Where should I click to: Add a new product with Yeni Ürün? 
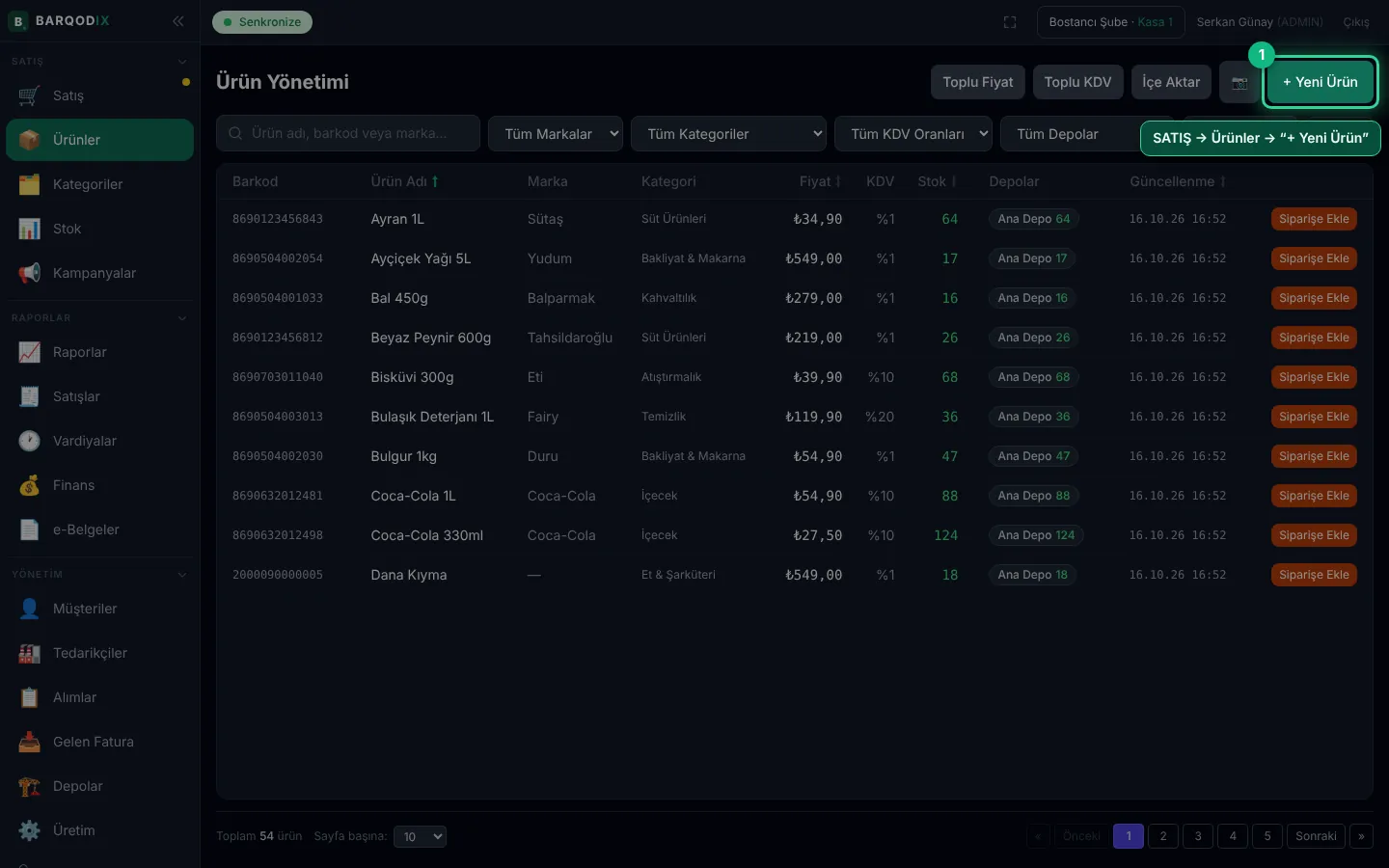click(1320, 82)
